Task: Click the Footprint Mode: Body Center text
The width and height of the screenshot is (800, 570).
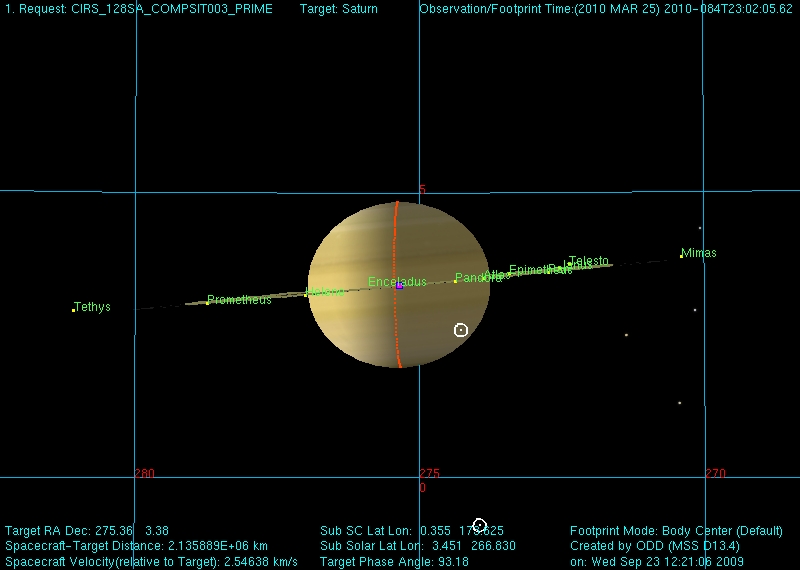Action: click(x=675, y=530)
